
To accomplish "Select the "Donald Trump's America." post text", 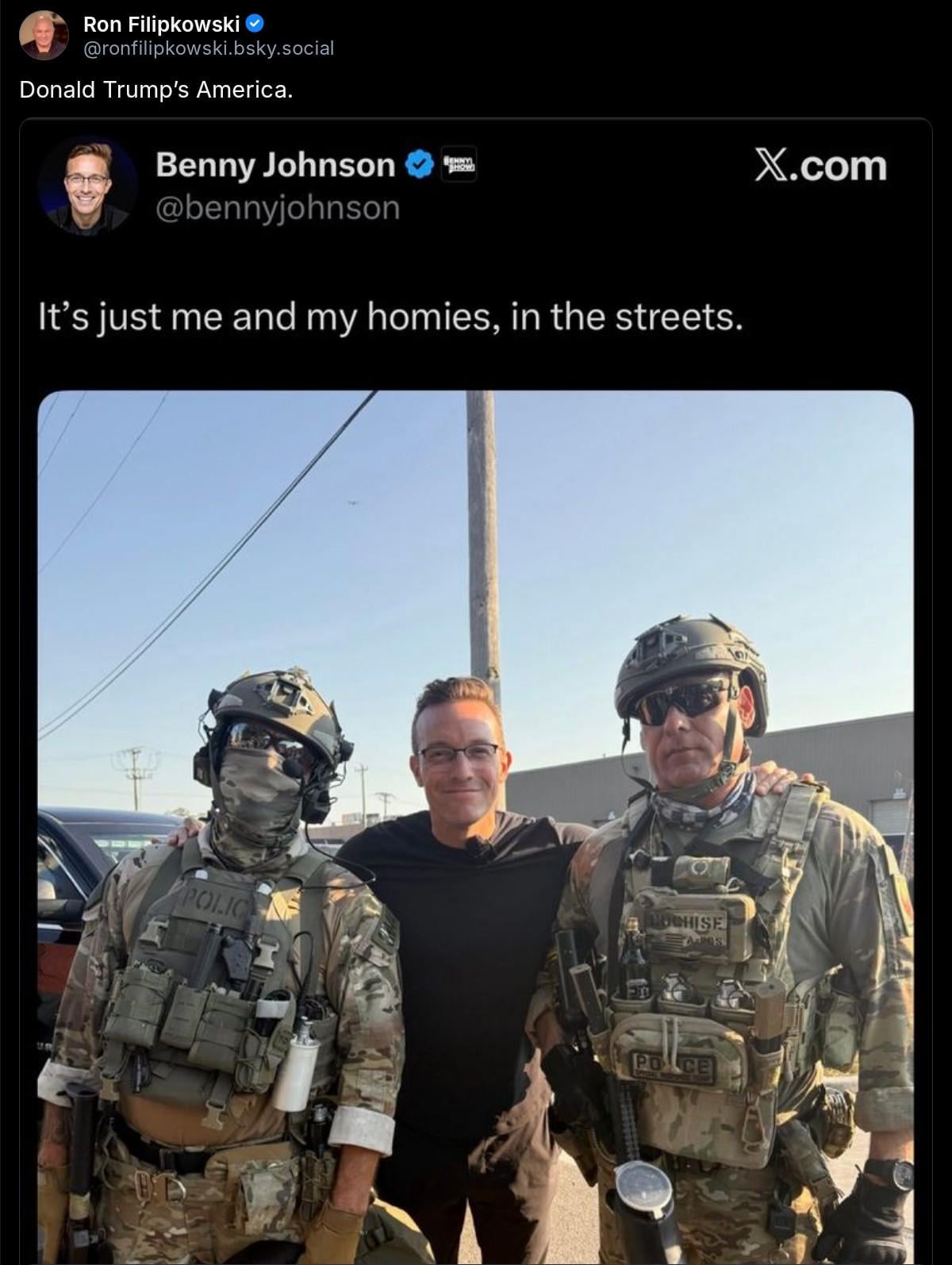I will tap(156, 90).
